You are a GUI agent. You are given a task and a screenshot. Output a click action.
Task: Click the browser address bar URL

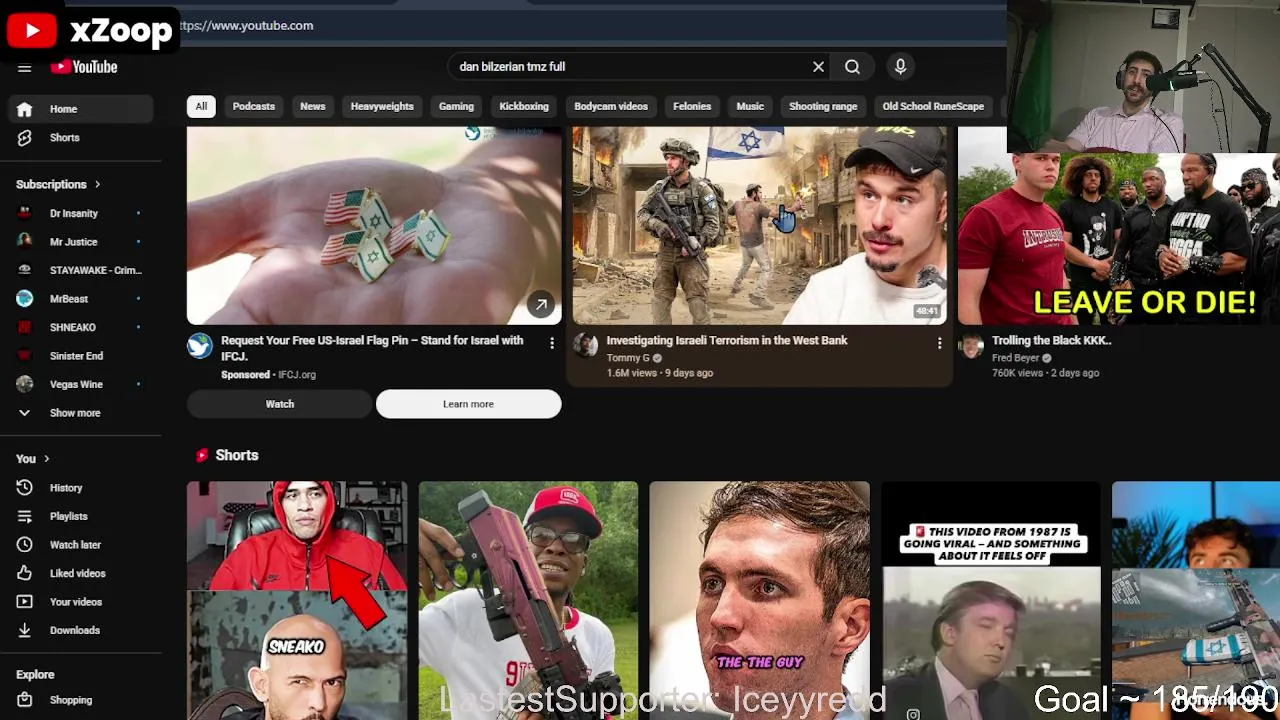click(247, 26)
